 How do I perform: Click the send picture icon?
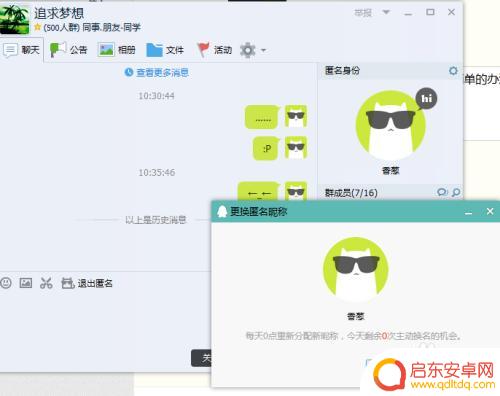coord(26,283)
